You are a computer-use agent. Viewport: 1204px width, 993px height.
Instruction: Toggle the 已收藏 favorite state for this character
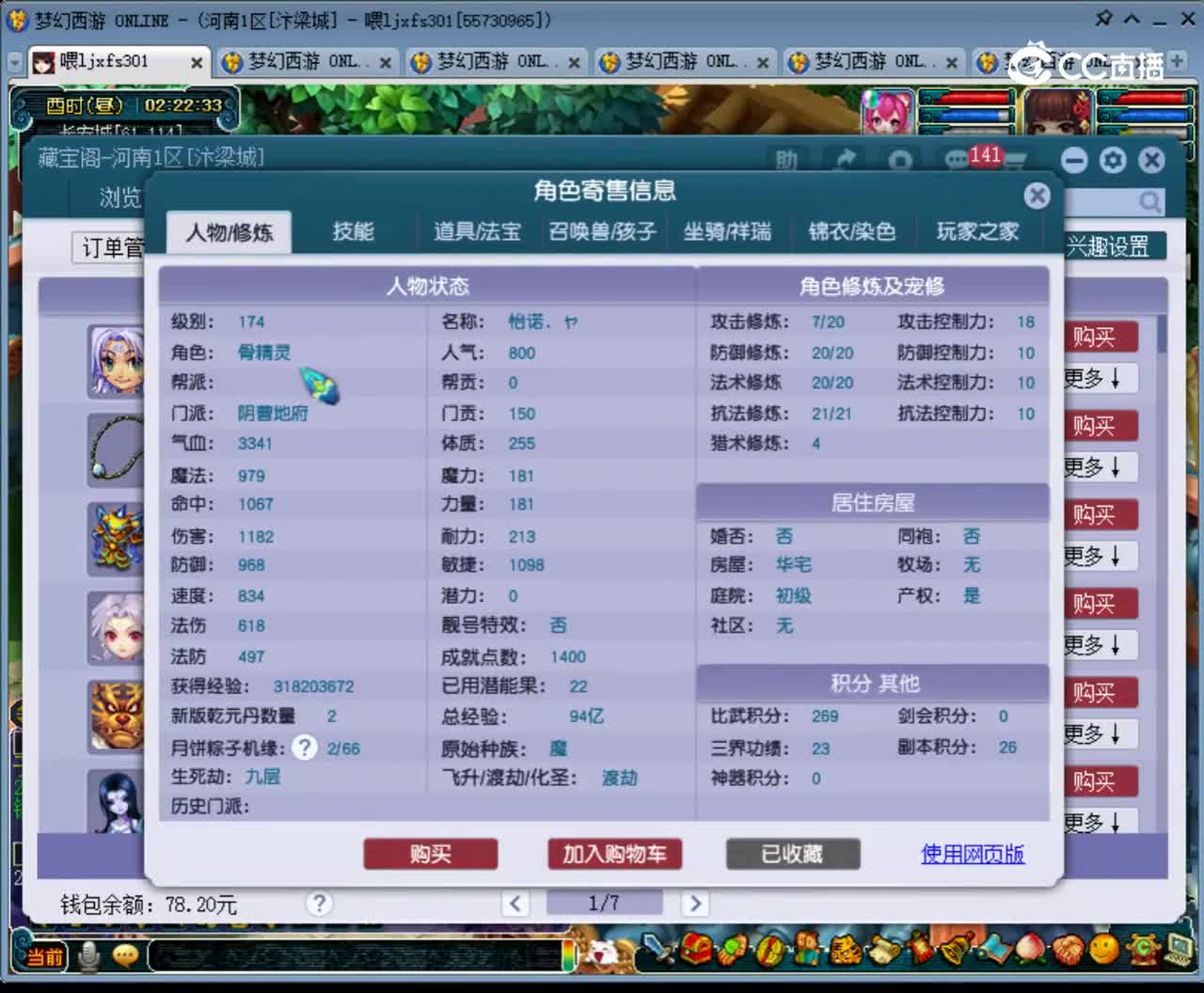tap(793, 854)
